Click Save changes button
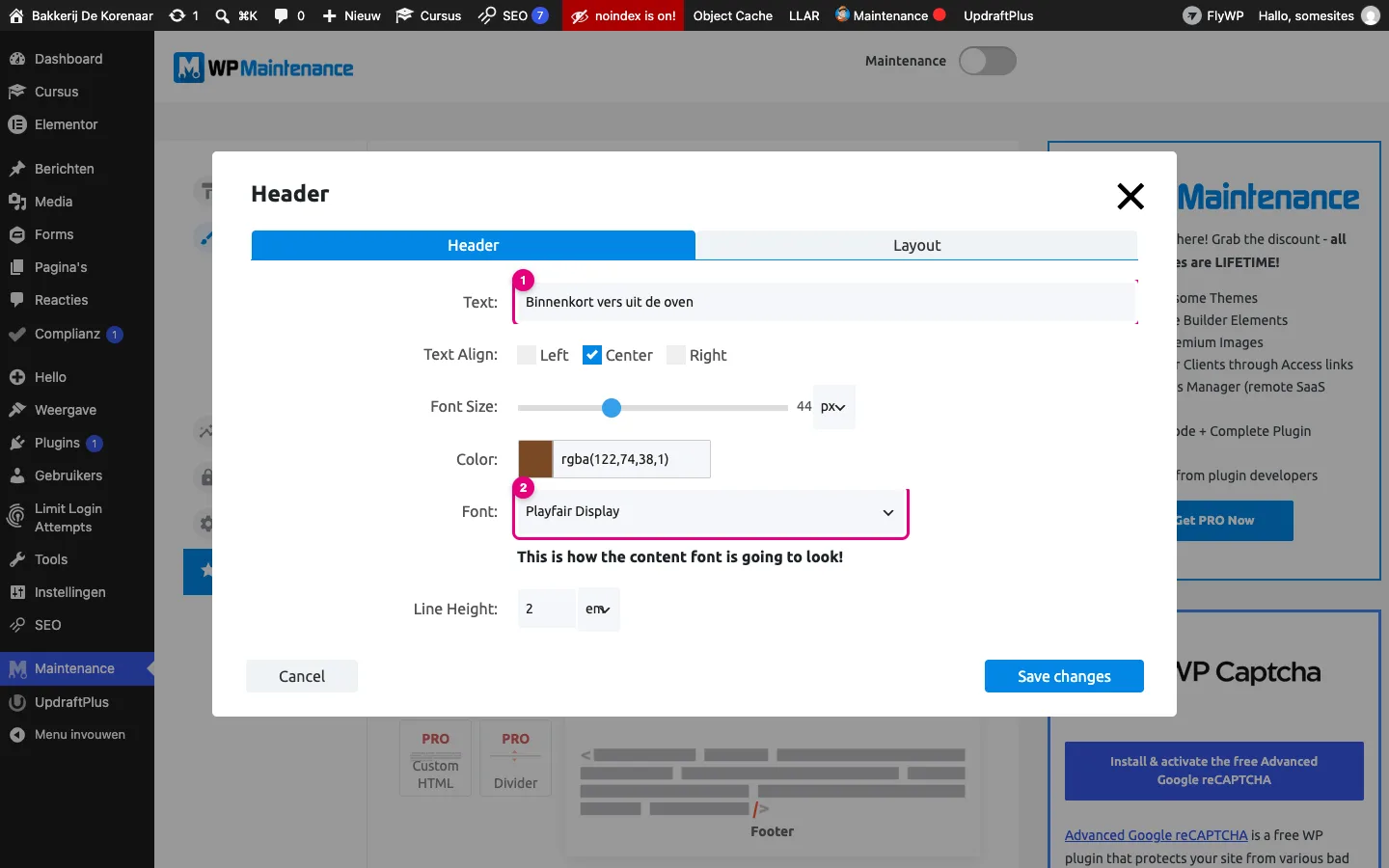Screen dimensions: 1389x868 1064,676
